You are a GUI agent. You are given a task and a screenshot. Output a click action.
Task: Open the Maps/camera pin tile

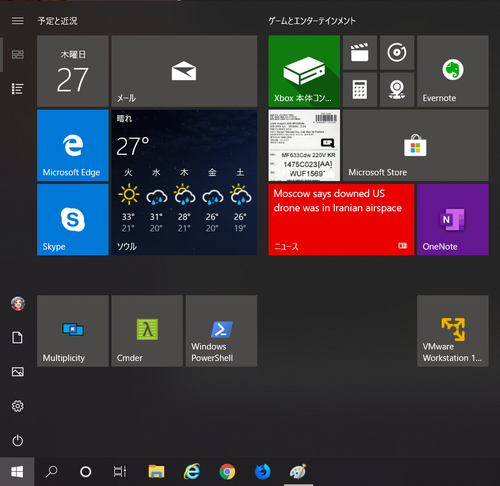[397, 90]
